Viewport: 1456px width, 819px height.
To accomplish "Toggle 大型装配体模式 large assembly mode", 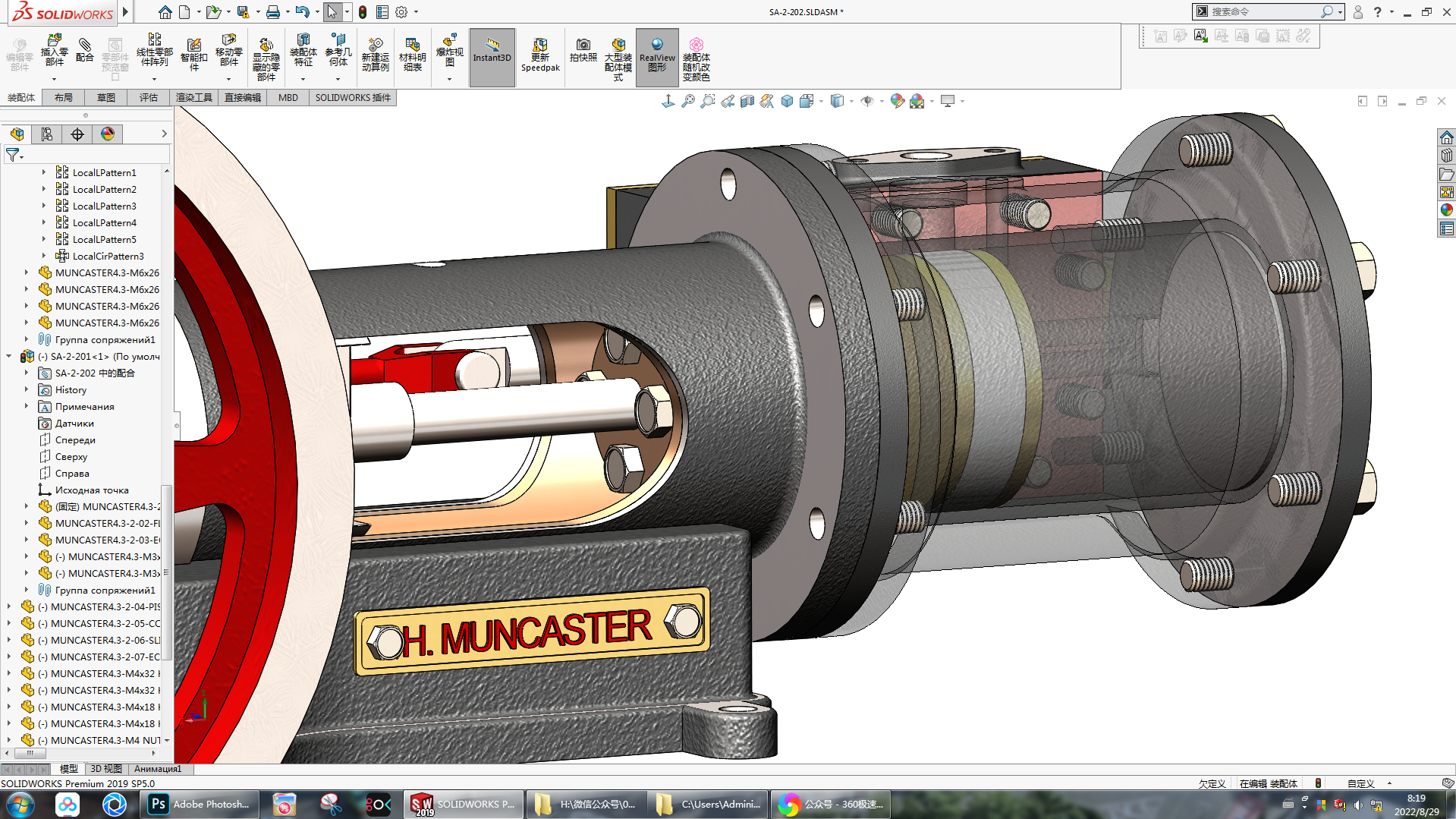I will pyautogui.click(x=618, y=59).
